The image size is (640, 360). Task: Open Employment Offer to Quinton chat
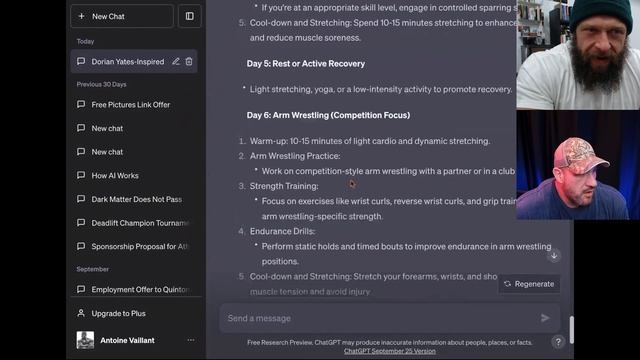point(140,289)
